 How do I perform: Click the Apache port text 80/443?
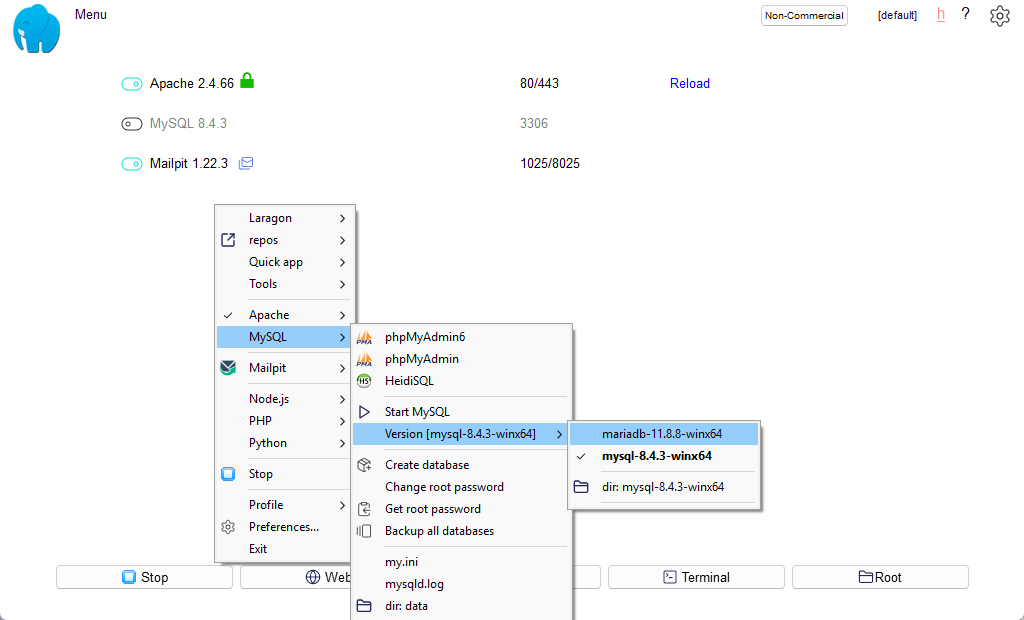click(x=539, y=84)
